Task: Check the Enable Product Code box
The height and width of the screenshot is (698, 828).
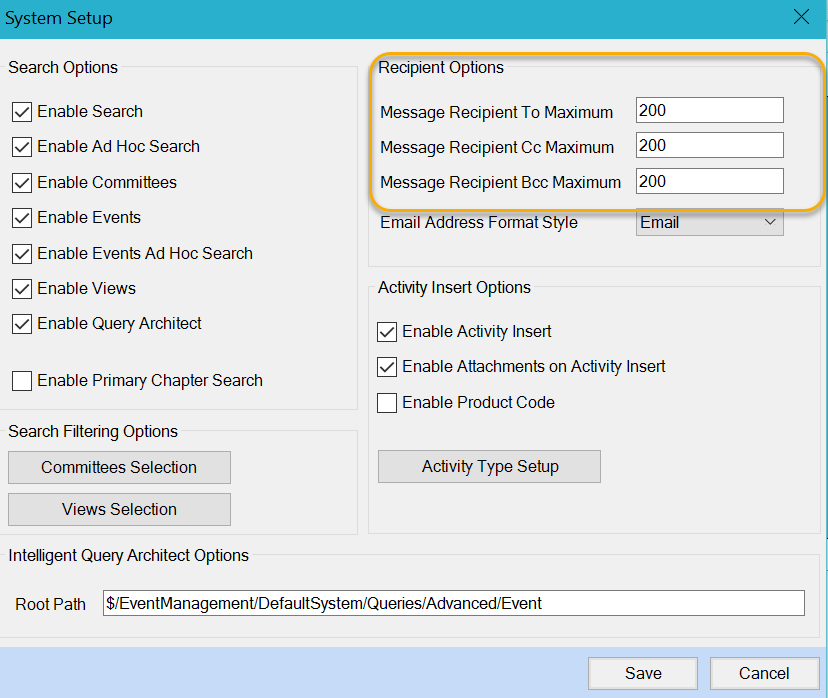Action: (387, 403)
